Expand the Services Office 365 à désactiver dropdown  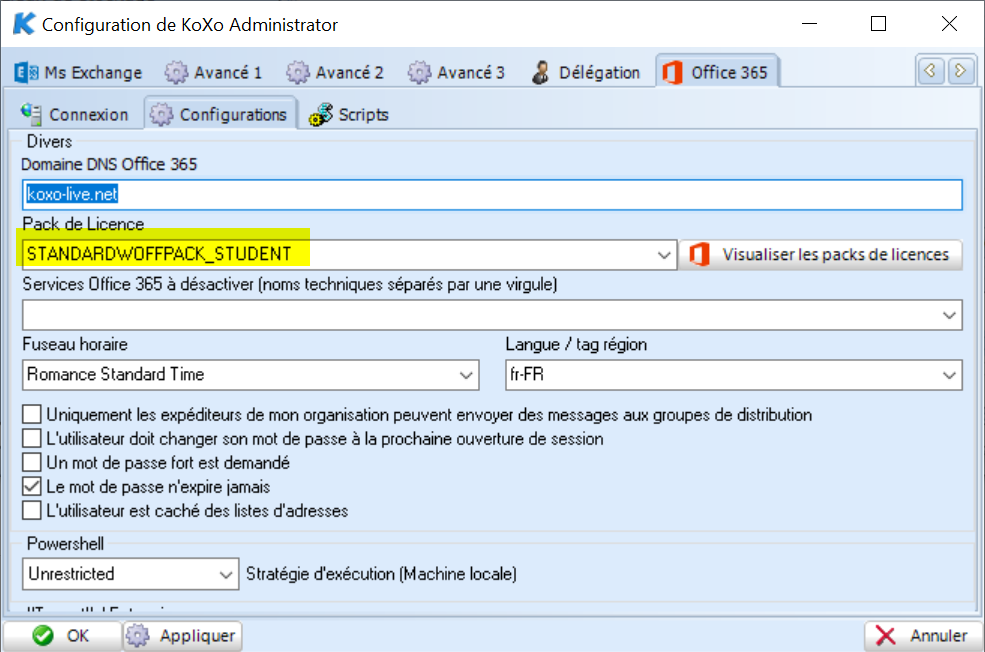click(x=949, y=315)
